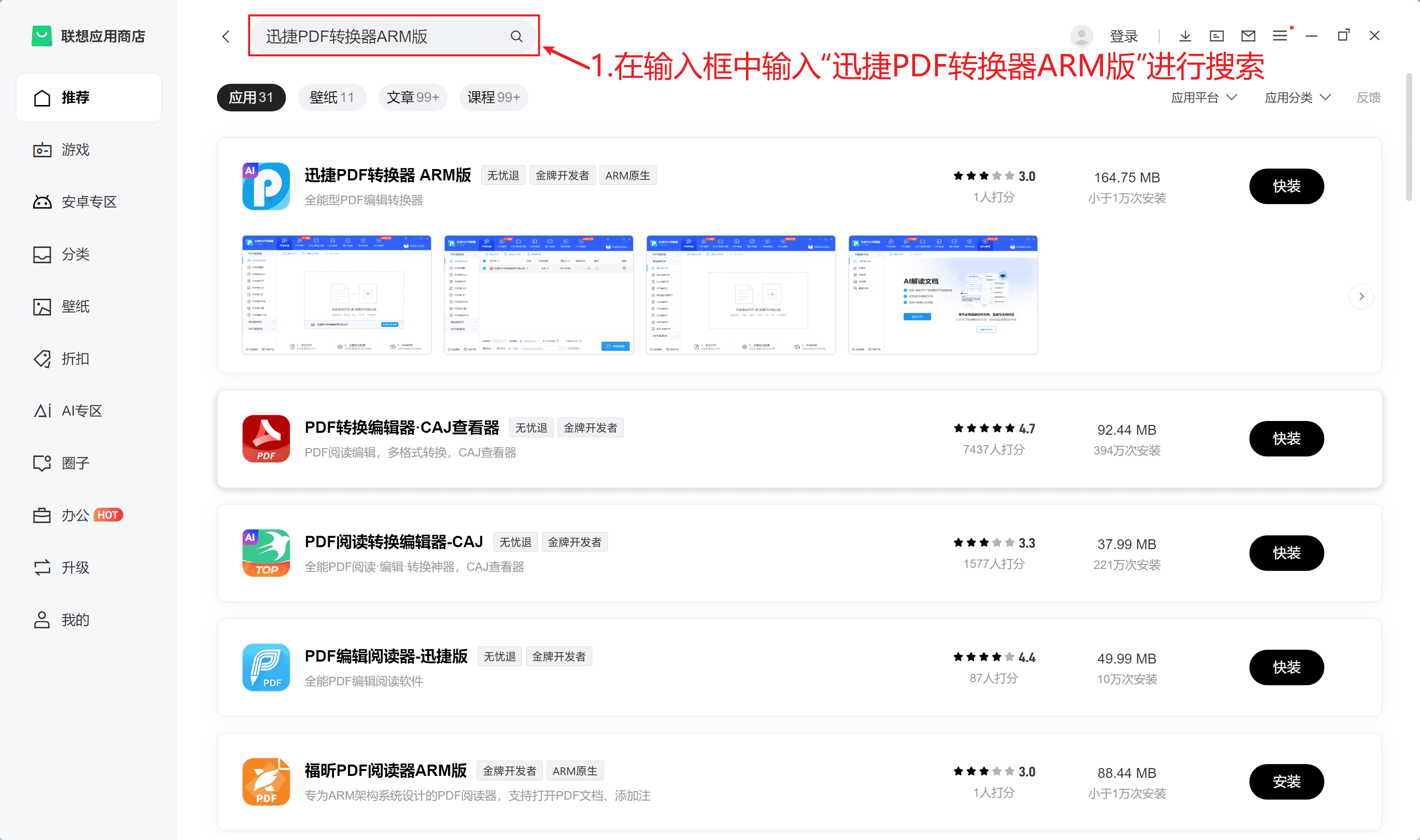Click the 登录 link

1124,37
